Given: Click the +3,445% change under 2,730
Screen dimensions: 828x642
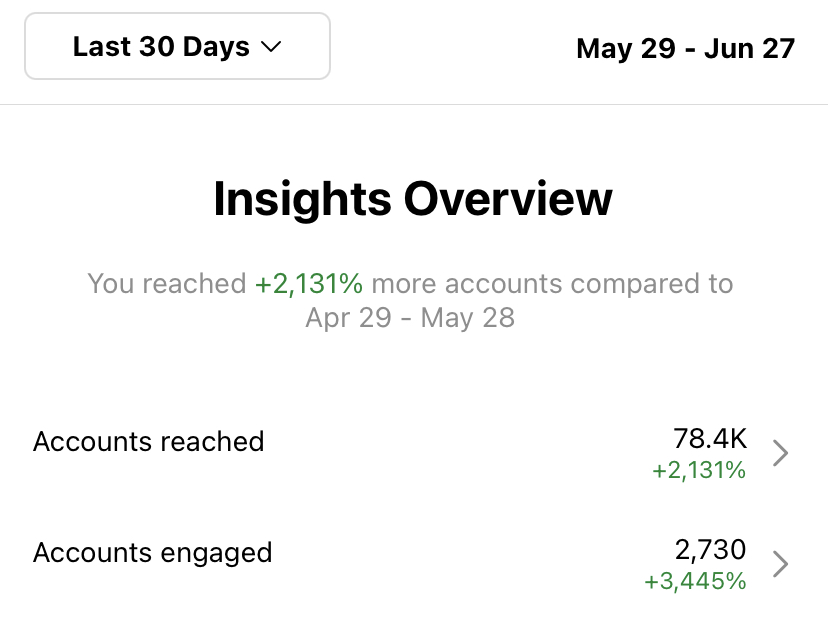Looking at the screenshot, I should [x=697, y=581].
